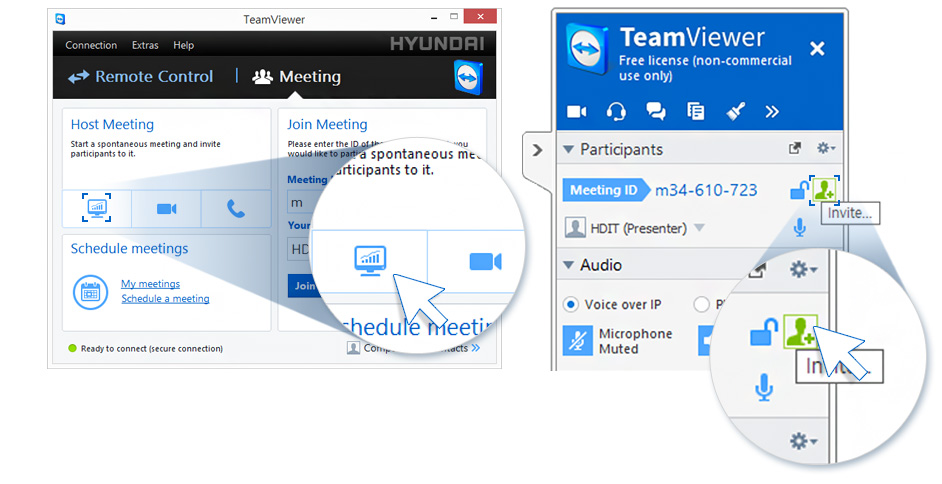Start a phone call from Host Meeting

tap(236, 208)
